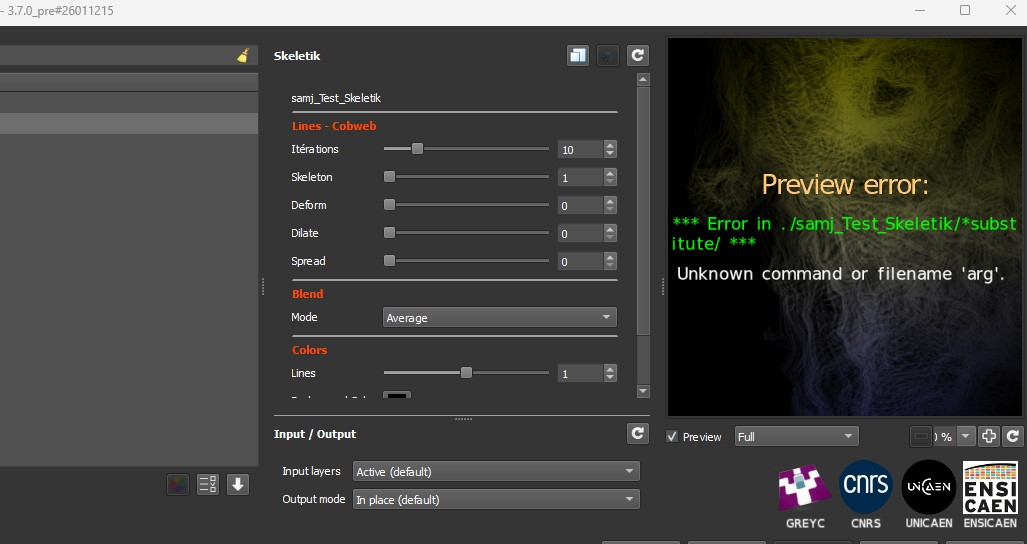The image size is (1027, 544).
Task: Click the filter selection mode list icon
Action: coord(208,484)
